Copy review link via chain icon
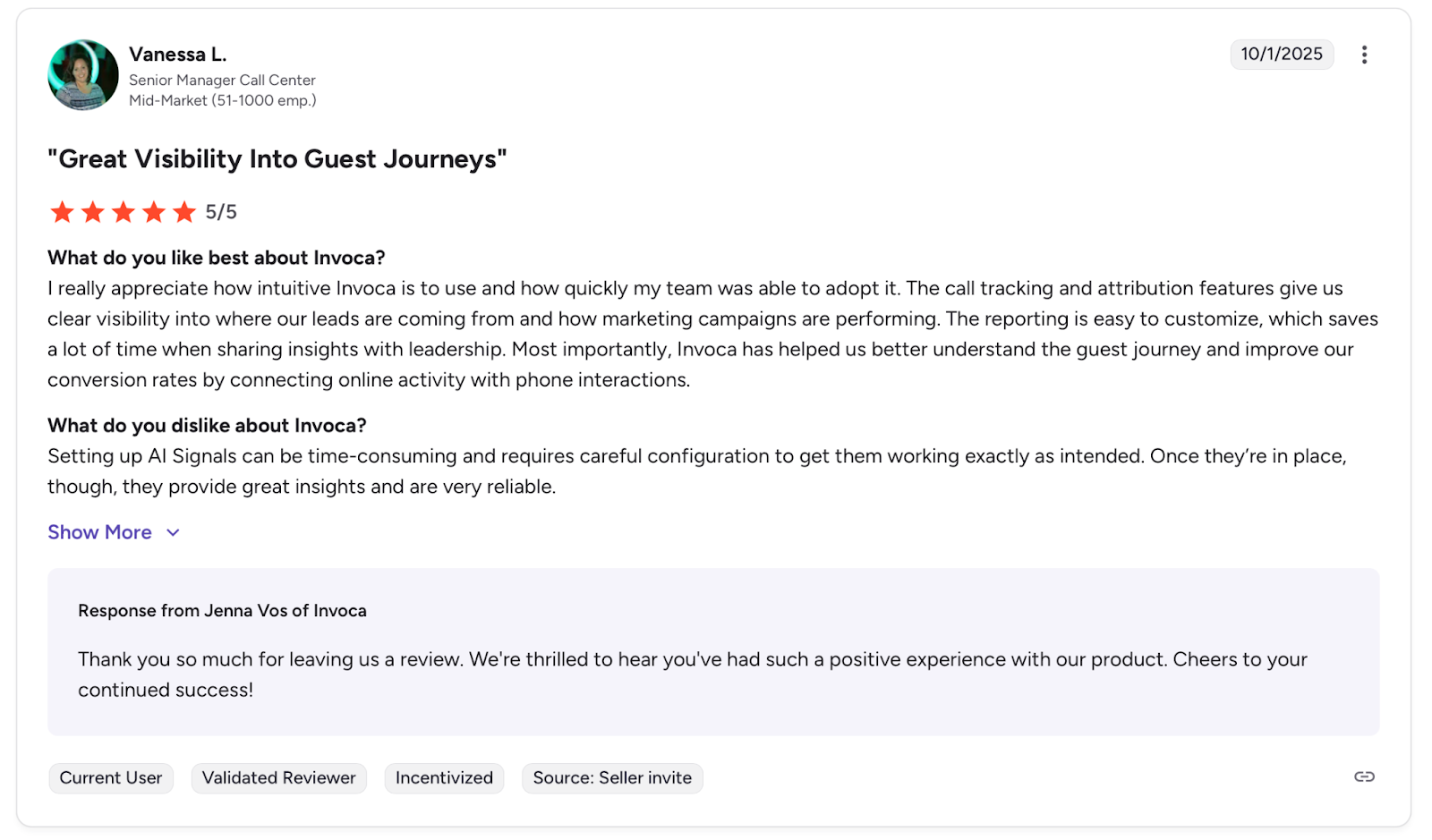 point(1364,776)
